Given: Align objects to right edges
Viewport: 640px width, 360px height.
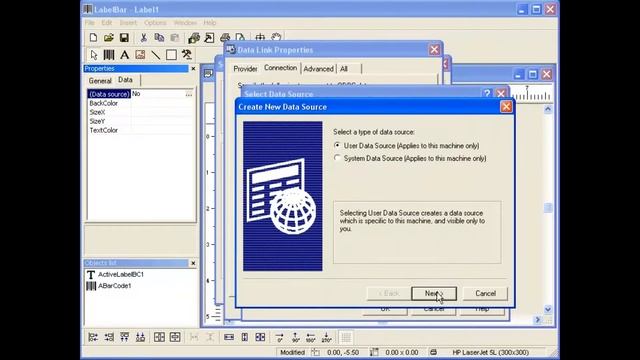Looking at the screenshot, I should pos(109,337).
